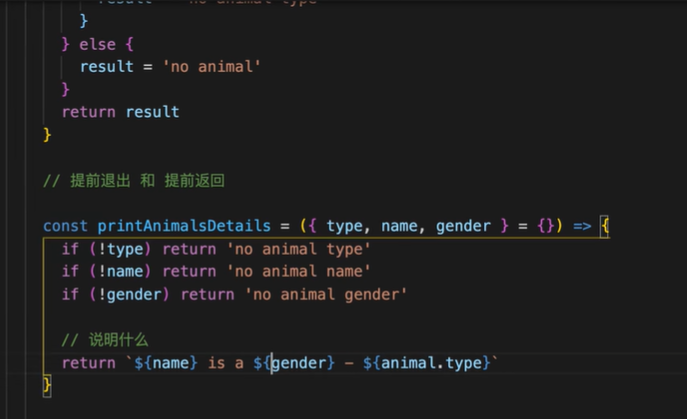The image size is (687, 419).
Task: Click the (!gender) condition
Action: [x=129, y=294]
